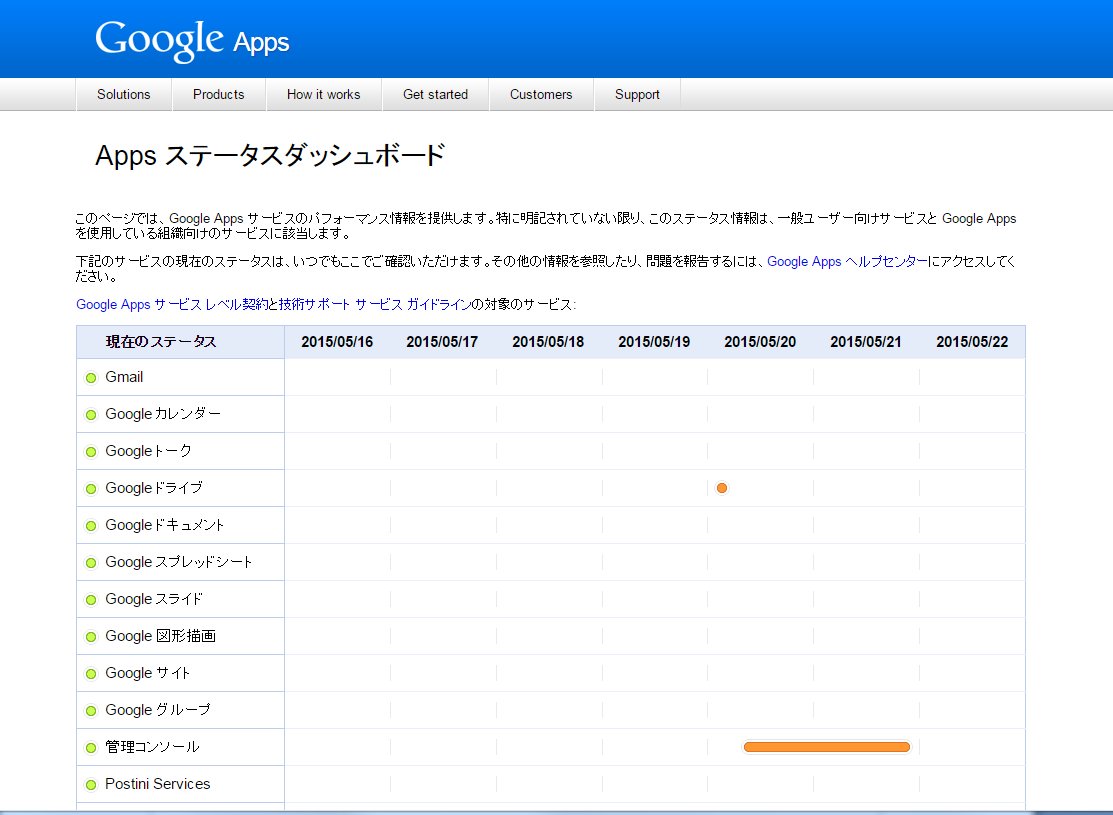
Task: Go to the Get started page
Action: (435, 94)
